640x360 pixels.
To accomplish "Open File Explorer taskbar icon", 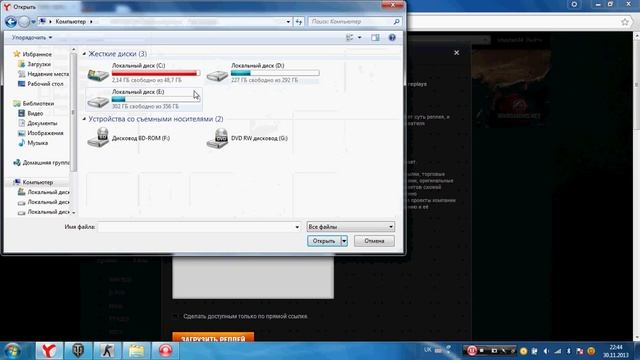I will click(x=136, y=351).
